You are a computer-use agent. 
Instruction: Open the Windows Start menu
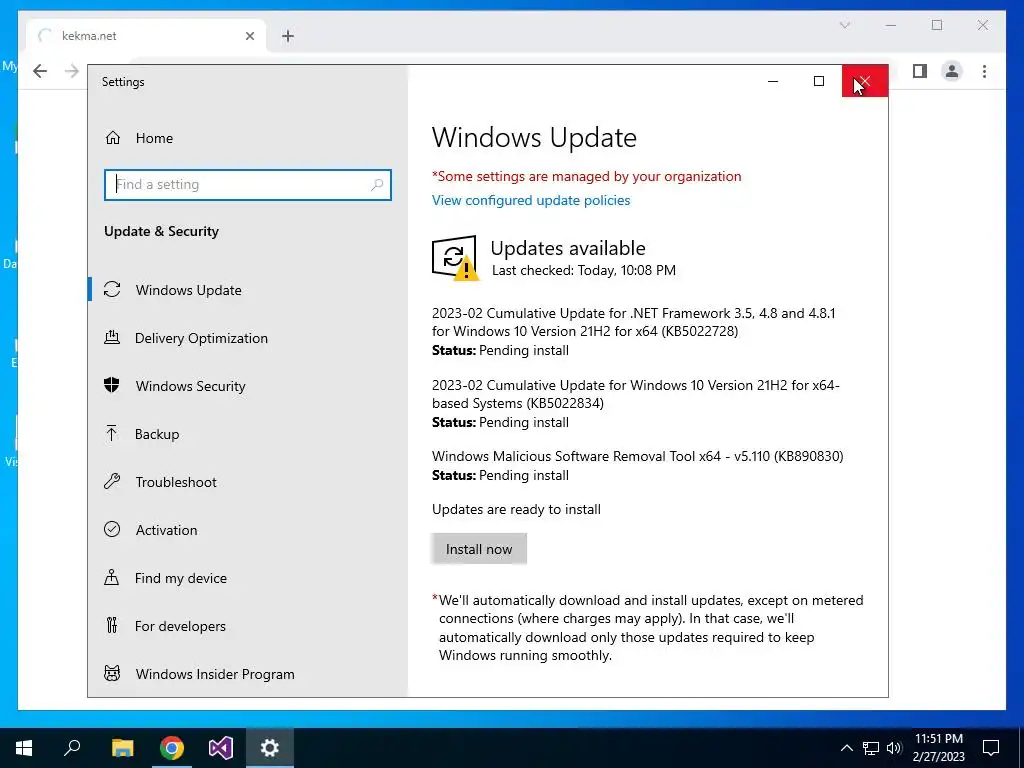pos(24,748)
